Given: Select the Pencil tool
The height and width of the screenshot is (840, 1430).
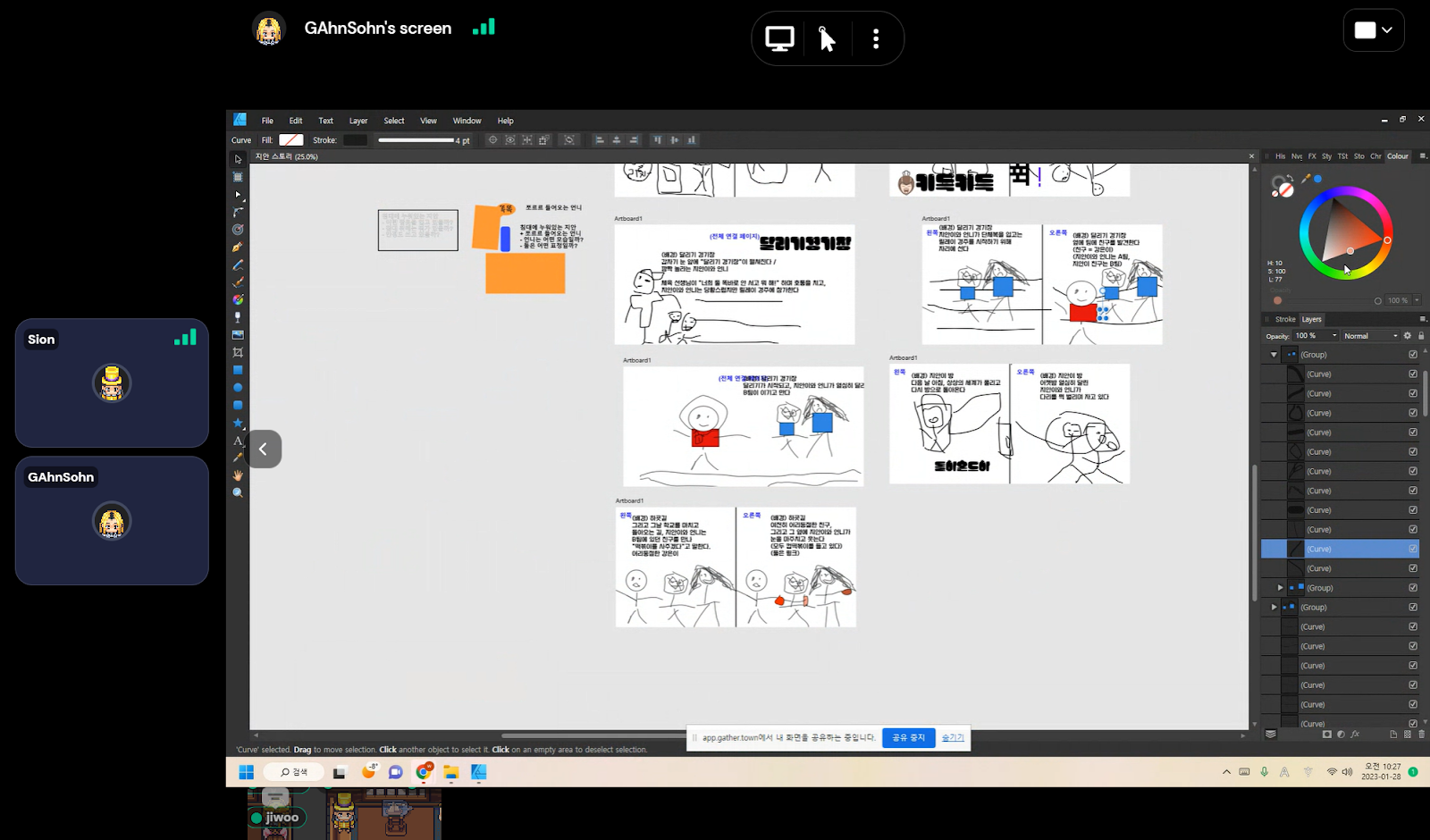Looking at the screenshot, I should coord(238,265).
